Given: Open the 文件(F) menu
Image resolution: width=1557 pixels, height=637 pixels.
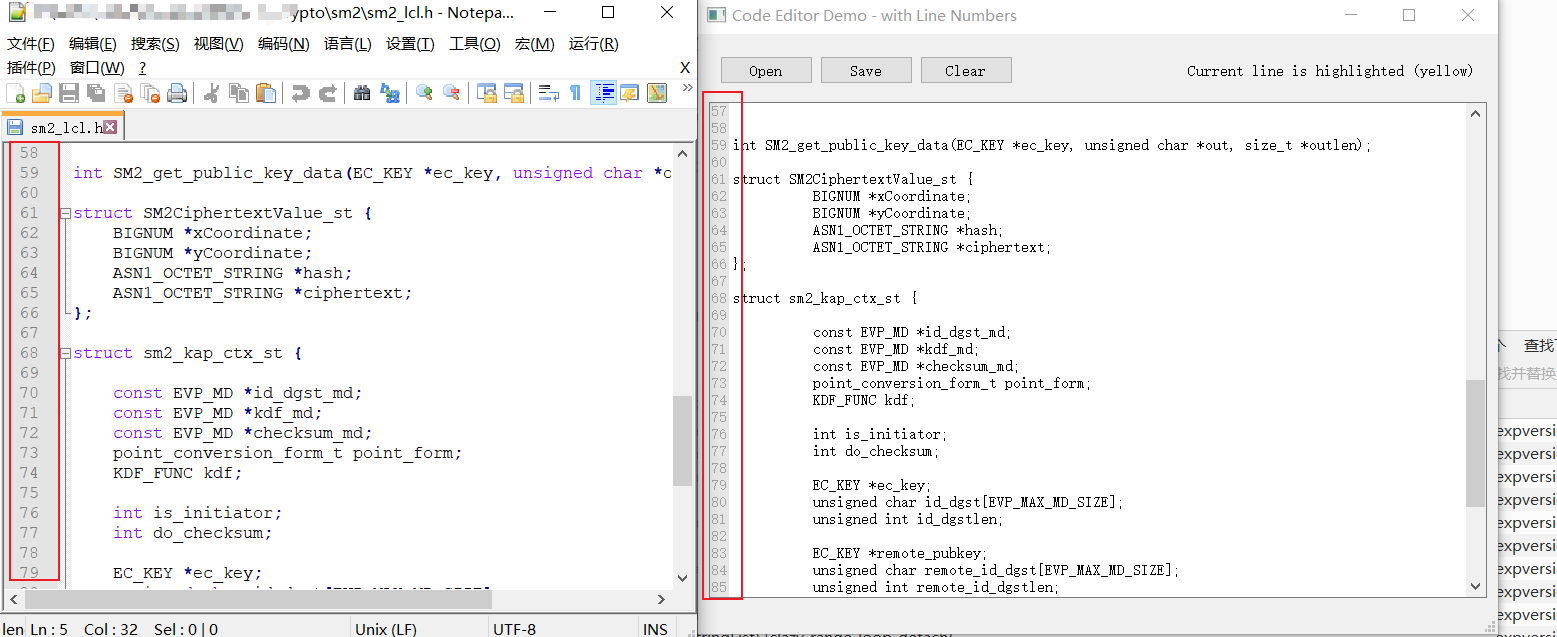Looking at the screenshot, I should coord(31,44).
